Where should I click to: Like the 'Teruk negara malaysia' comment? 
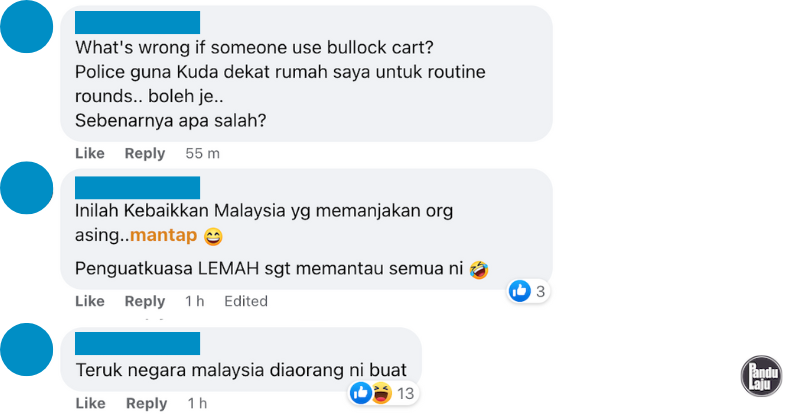tap(90, 403)
